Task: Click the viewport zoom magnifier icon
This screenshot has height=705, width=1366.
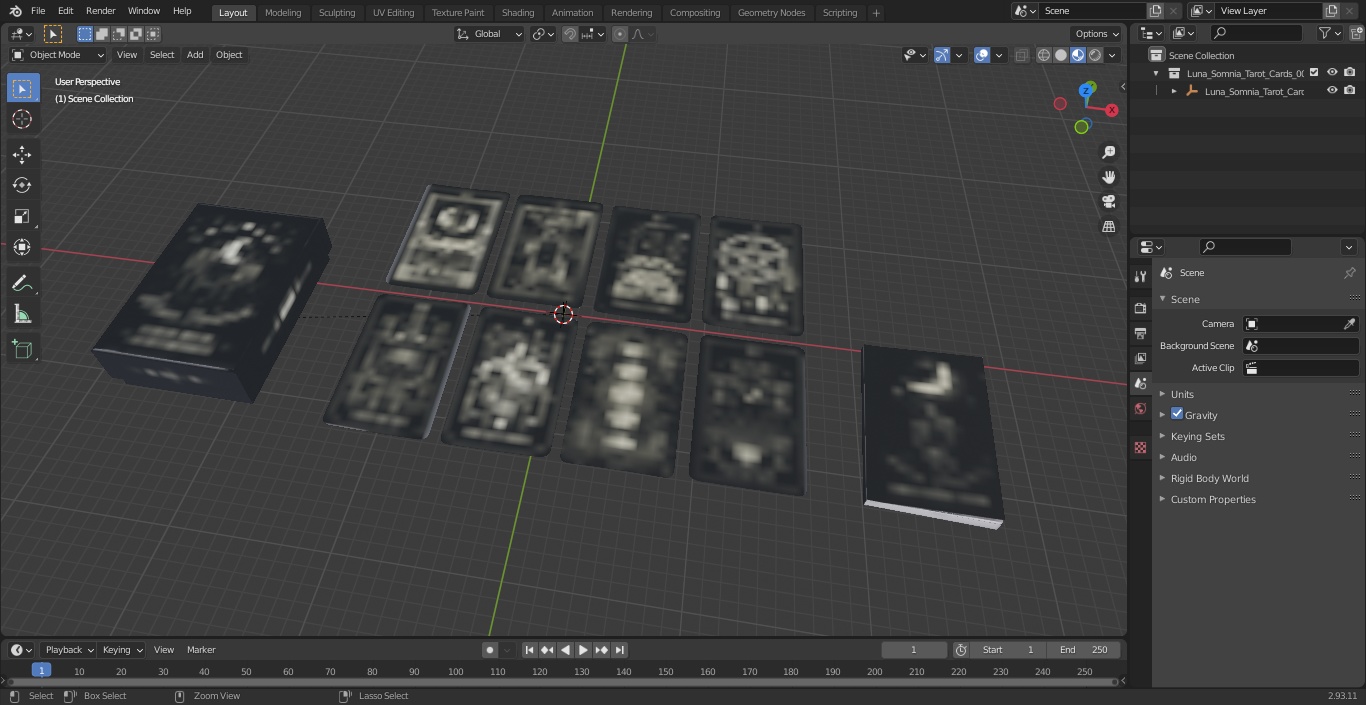Action: (x=1108, y=152)
